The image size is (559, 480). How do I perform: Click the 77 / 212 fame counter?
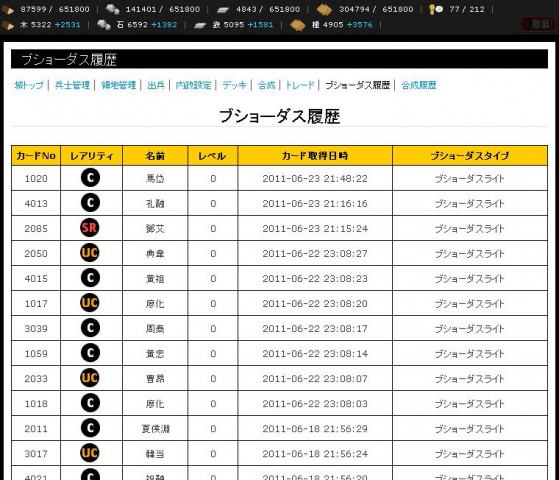(x=467, y=9)
